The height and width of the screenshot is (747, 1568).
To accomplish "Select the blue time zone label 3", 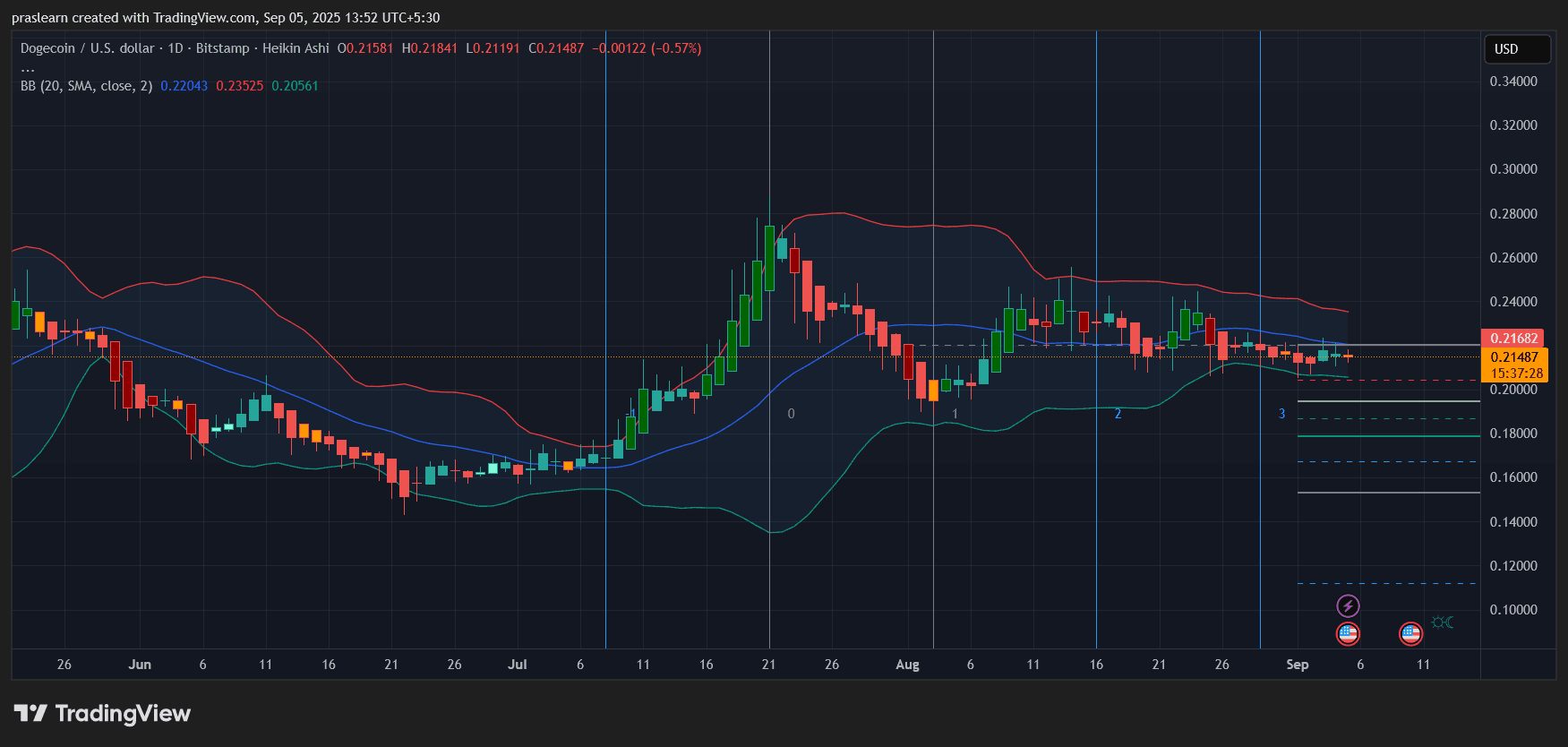I will (1281, 414).
